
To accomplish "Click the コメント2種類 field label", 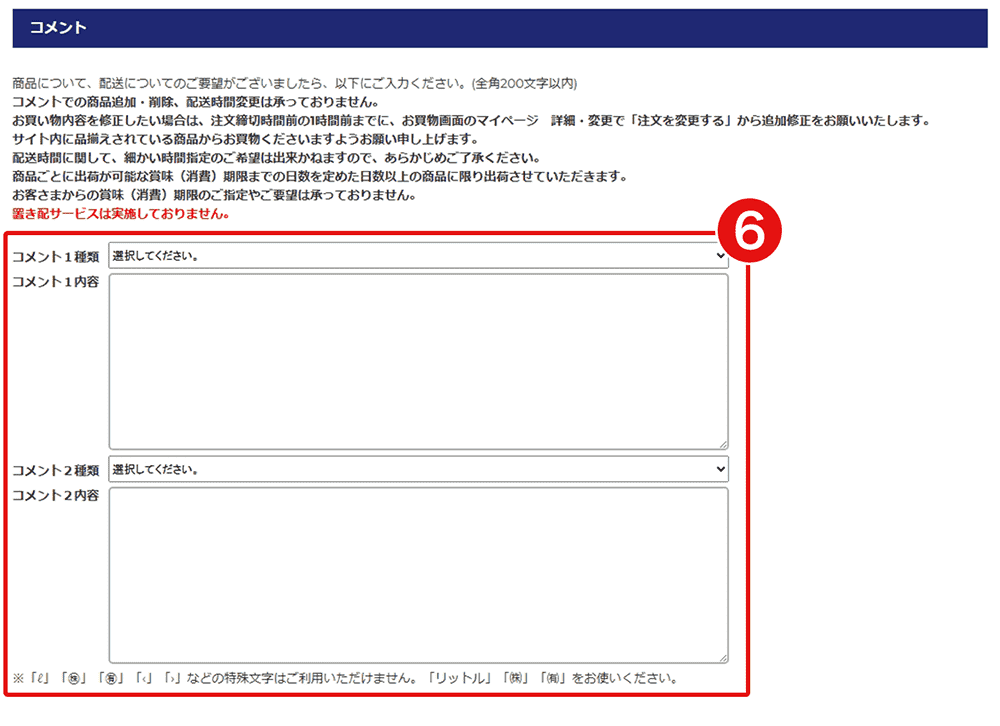I will [x=55, y=470].
